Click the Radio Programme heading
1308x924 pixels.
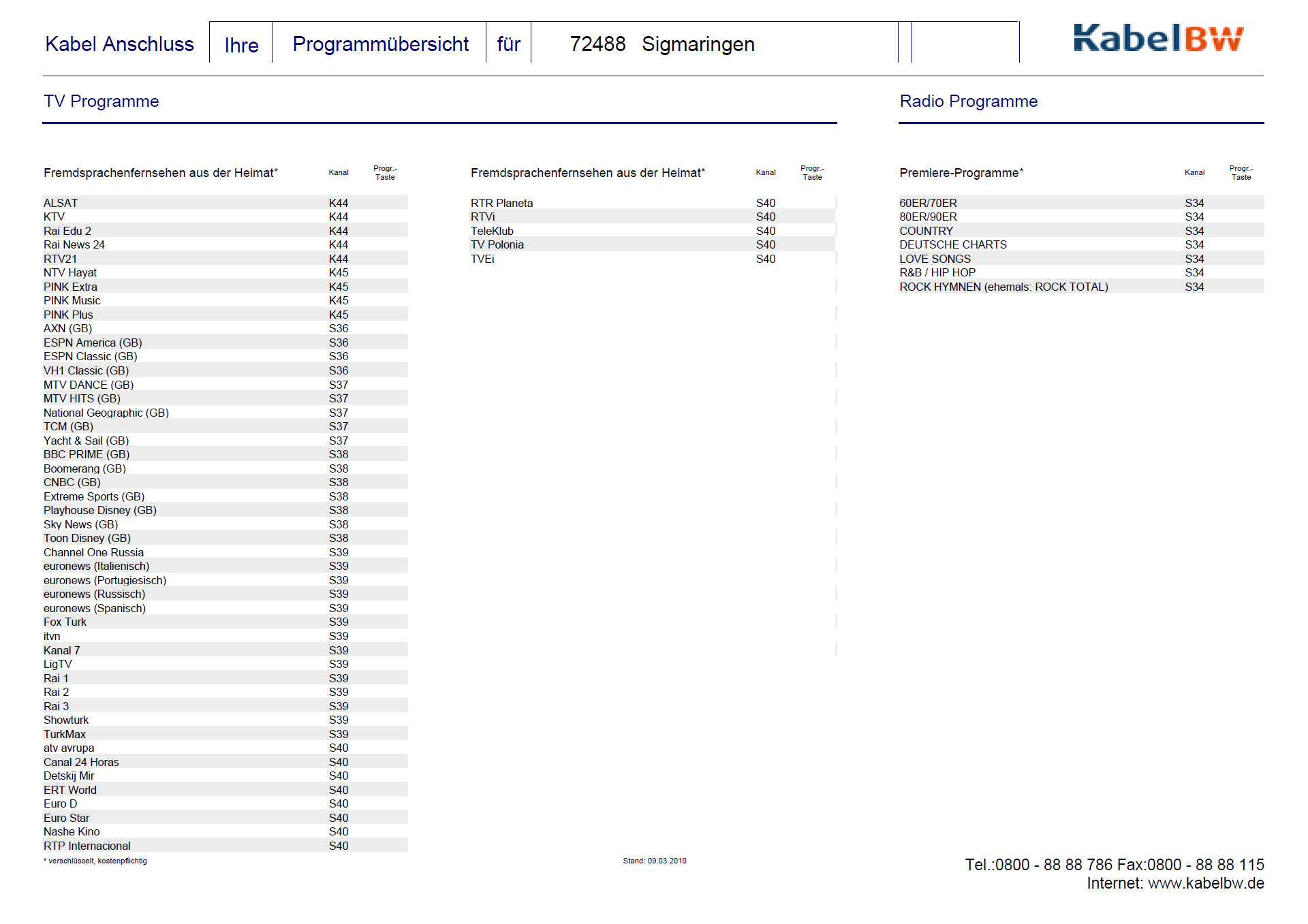point(968,101)
